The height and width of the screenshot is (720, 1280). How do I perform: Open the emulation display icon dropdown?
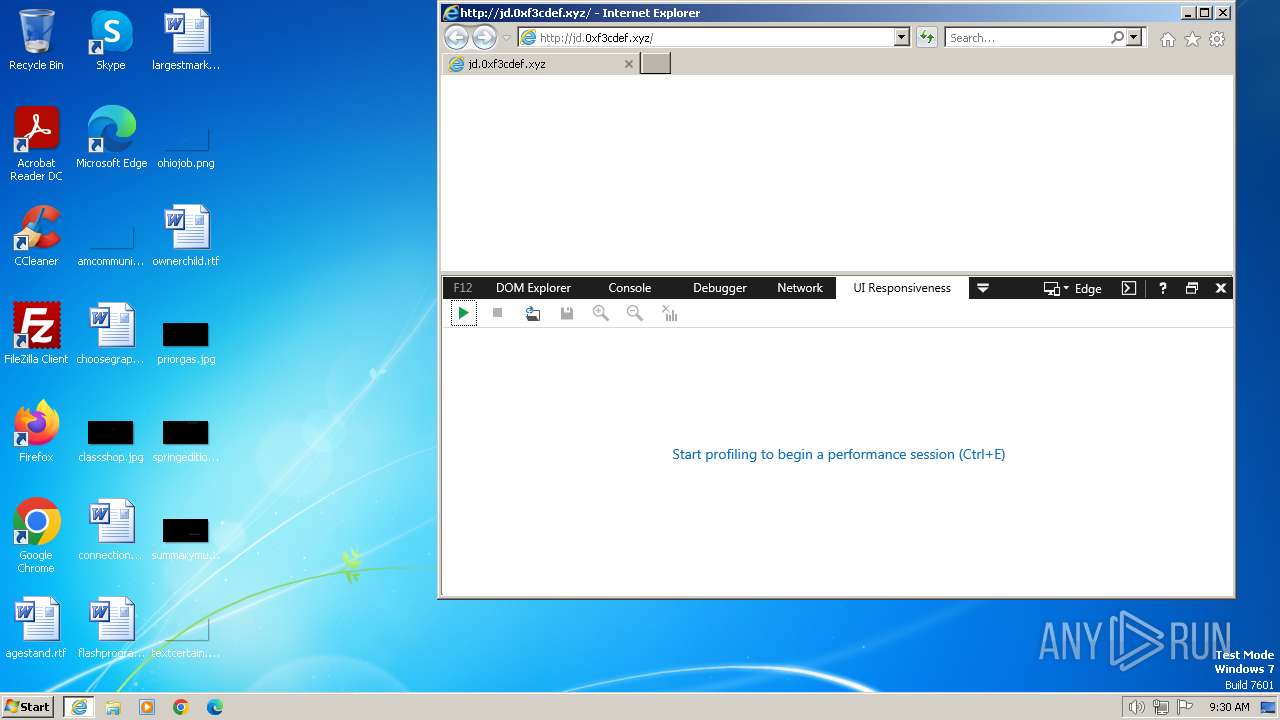coord(1056,288)
